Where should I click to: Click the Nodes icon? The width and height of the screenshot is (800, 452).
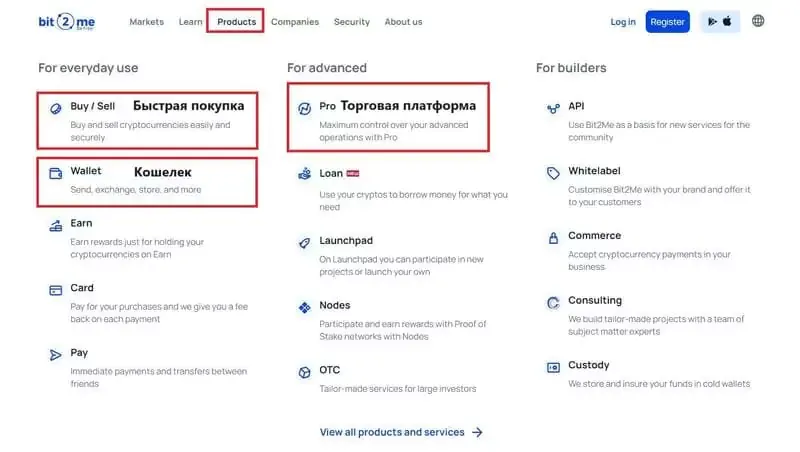305,308
